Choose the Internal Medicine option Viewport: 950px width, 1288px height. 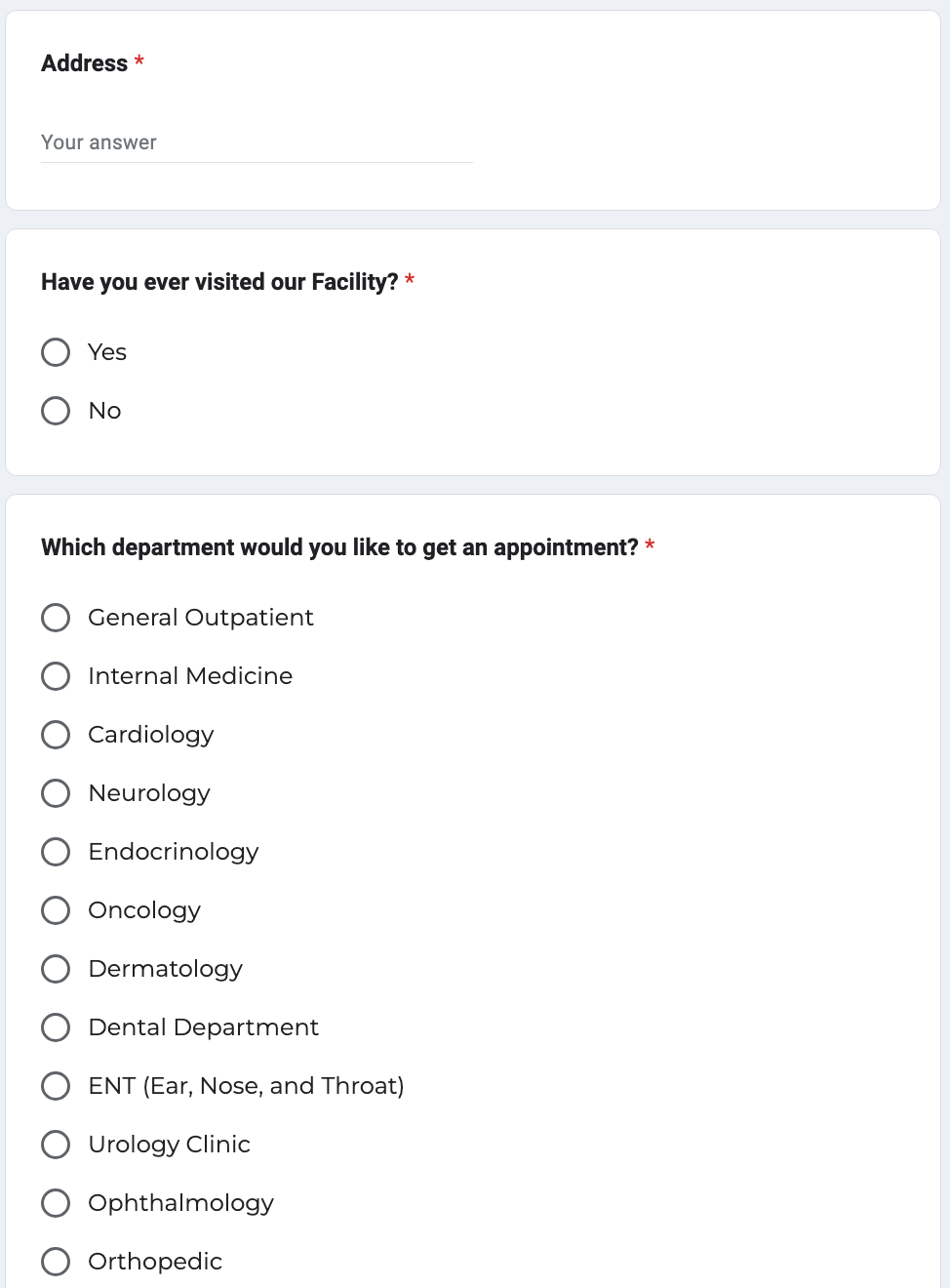coord(56,676)
